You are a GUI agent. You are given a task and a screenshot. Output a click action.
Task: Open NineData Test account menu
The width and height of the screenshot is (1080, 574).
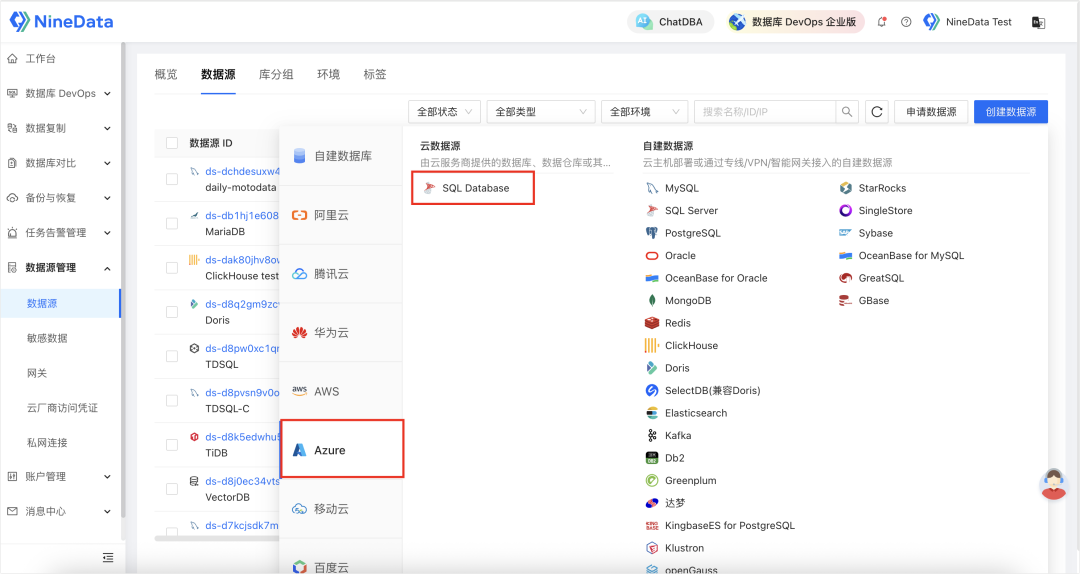[x=968, y=22]
